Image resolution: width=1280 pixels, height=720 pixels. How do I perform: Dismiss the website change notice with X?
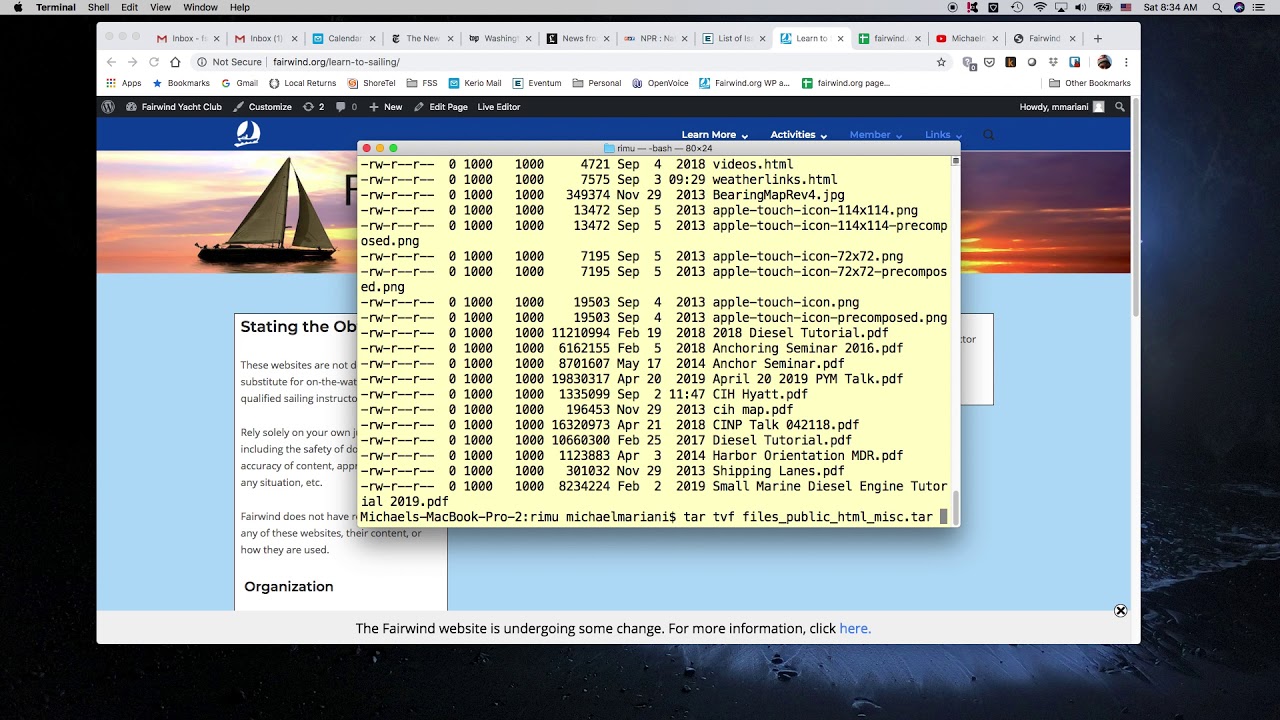(1120, 610)
